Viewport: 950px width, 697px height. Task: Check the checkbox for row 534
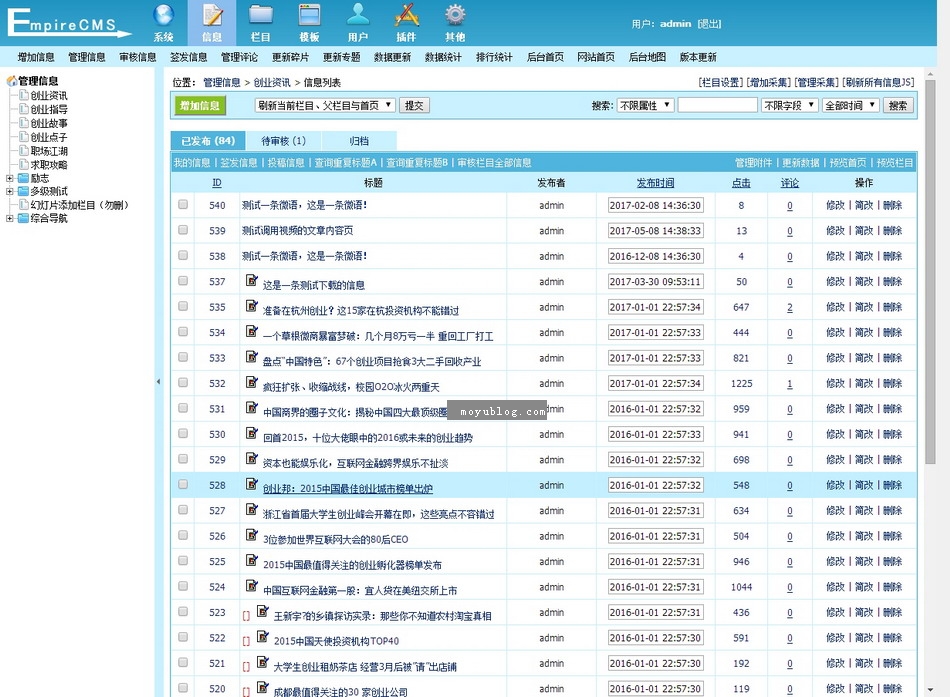(x=183, y=332)
